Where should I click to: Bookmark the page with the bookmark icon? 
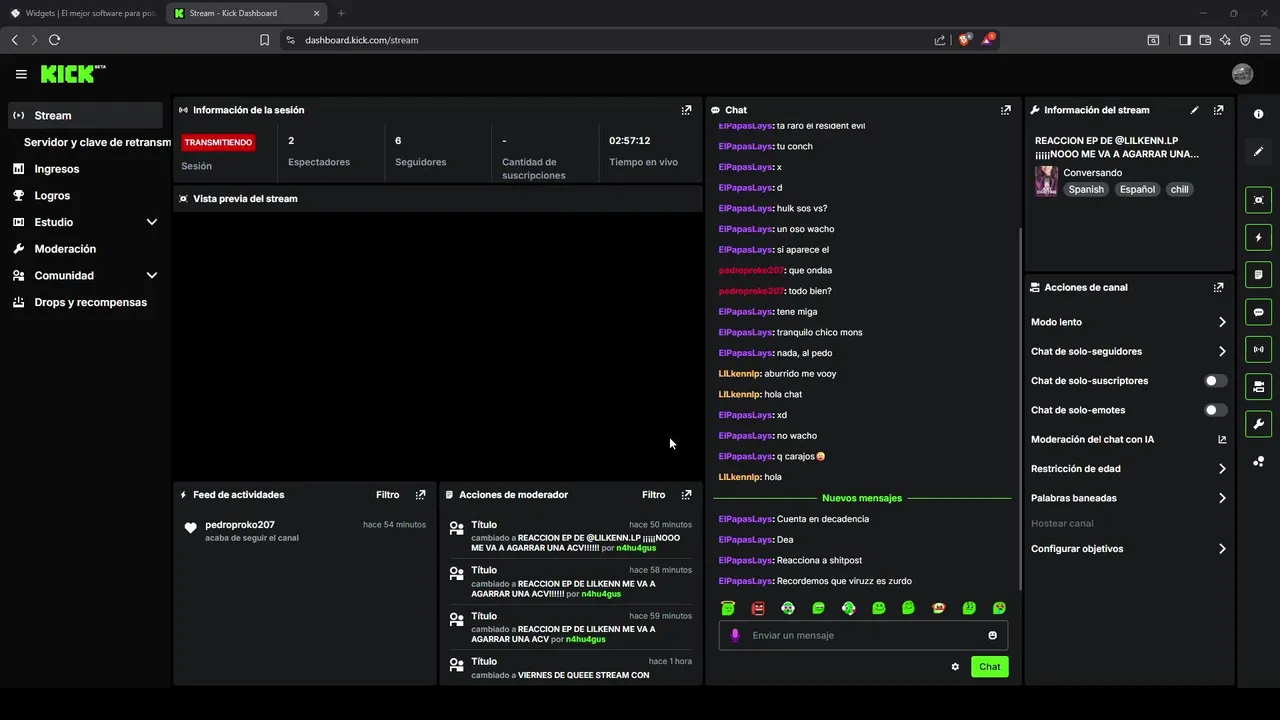[x=264, y=40]
